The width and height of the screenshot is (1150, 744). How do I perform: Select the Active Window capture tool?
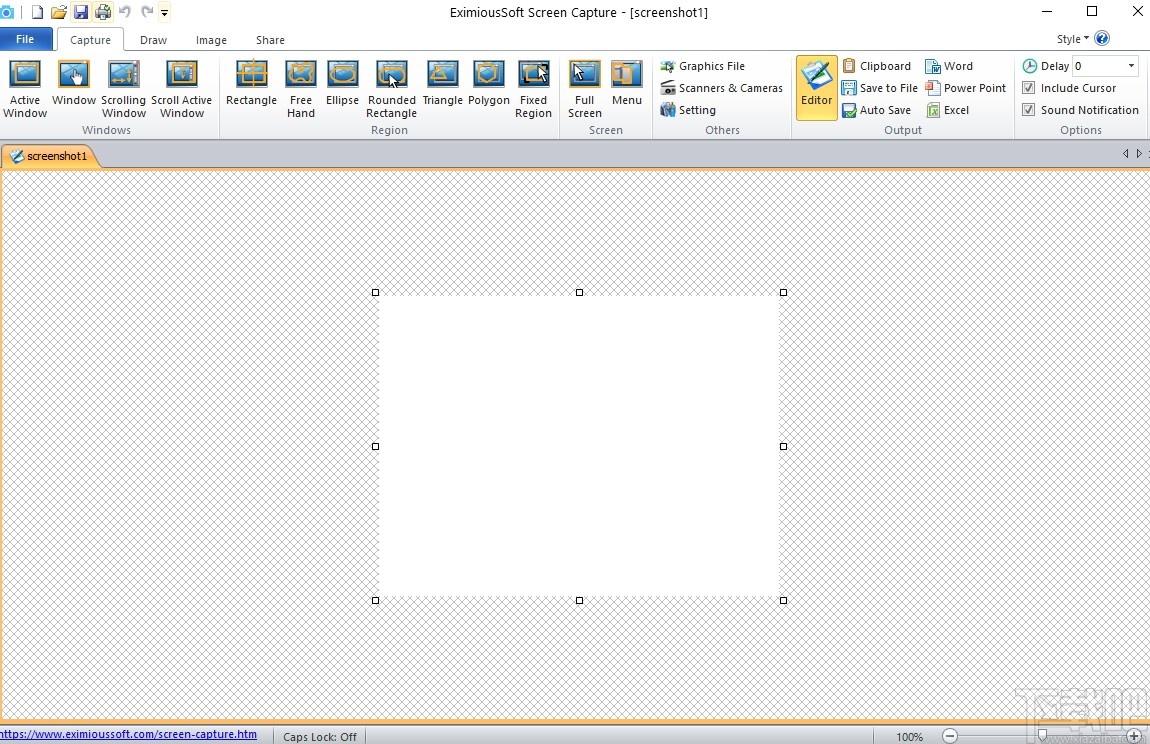pyautogui.click(x=25, y=89)
